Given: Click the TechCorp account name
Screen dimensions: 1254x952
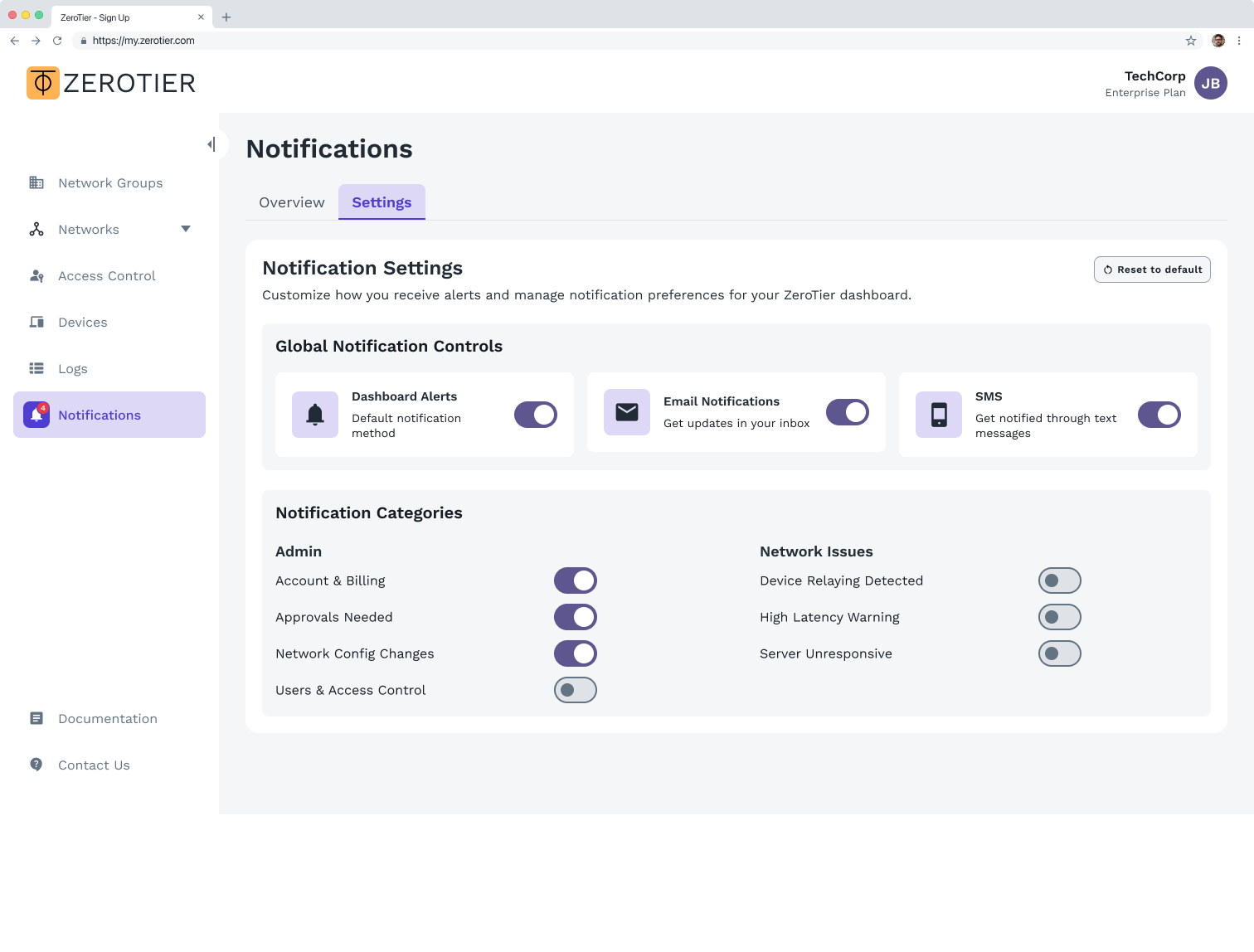Looking at the screenshot, I should [x=1154, y=75].
